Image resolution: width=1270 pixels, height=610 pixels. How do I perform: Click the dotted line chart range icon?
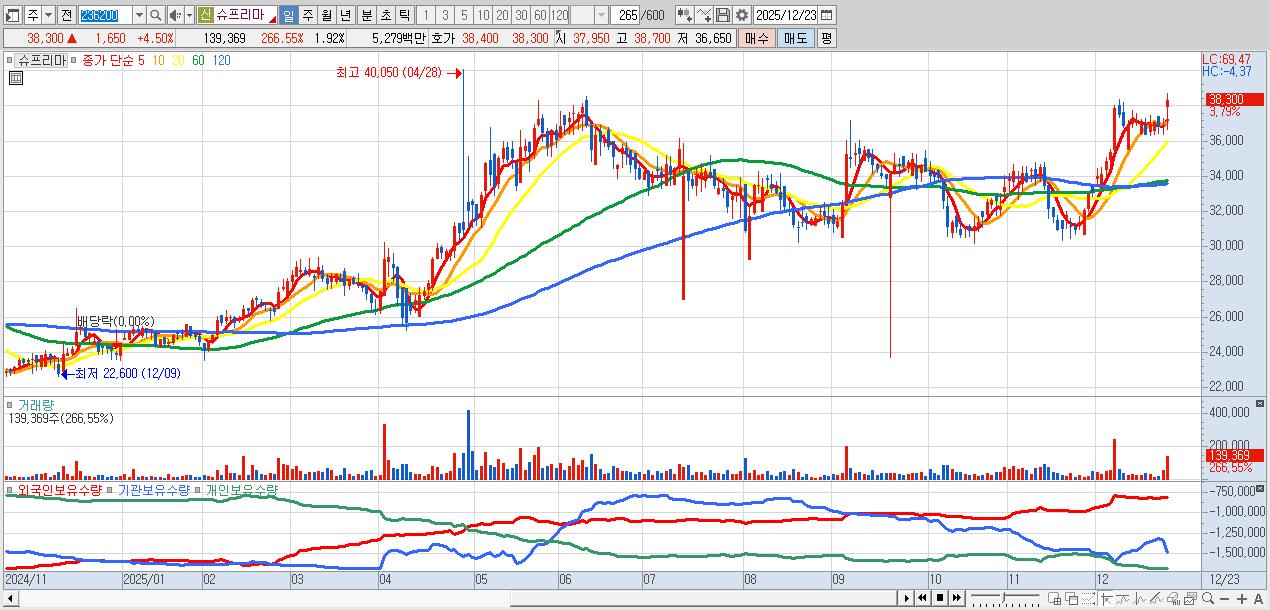click(1088, 598)
